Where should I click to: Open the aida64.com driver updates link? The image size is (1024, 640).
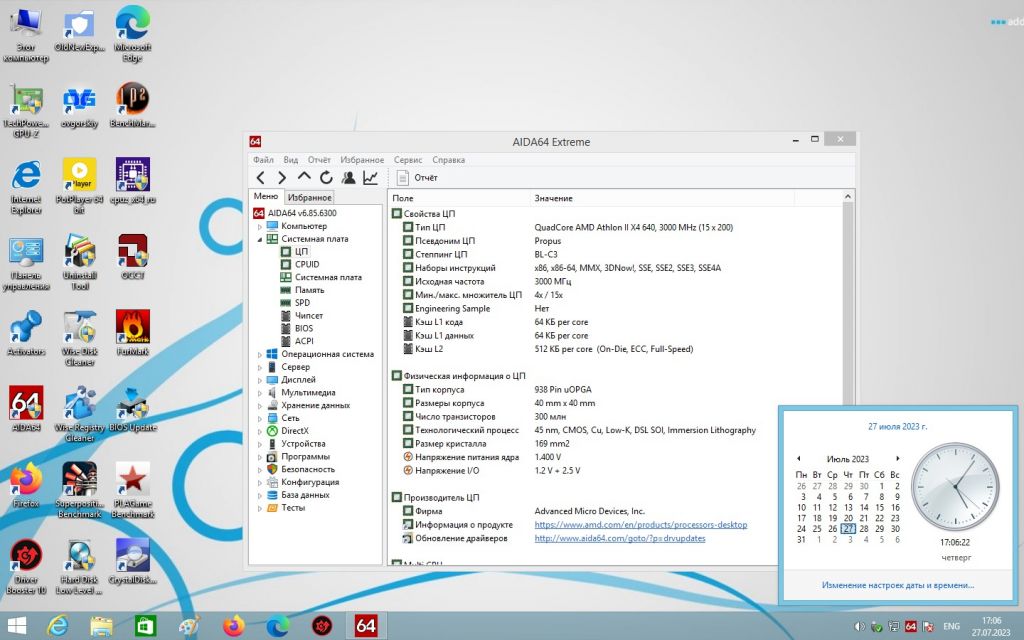[620, 539]
